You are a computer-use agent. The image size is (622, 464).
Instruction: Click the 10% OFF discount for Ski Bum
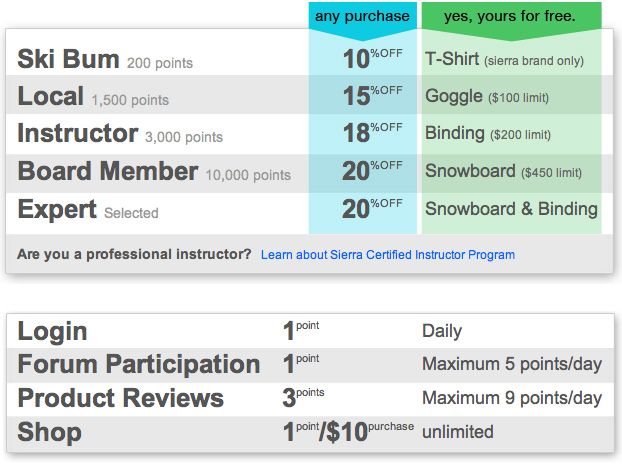(371, 59)
